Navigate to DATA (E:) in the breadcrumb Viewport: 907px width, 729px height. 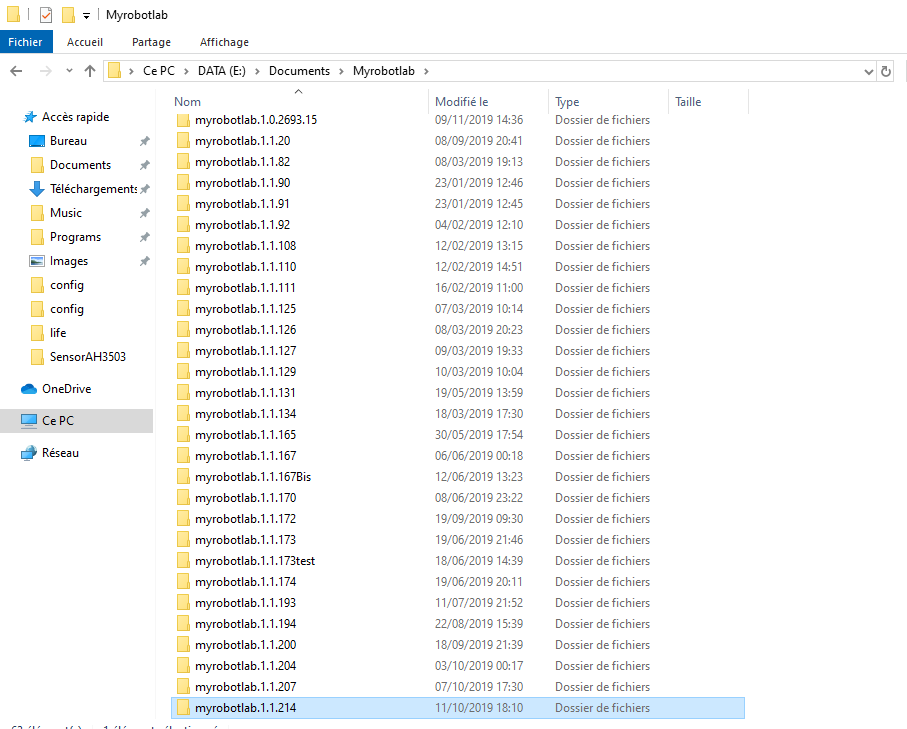point(222,71)
